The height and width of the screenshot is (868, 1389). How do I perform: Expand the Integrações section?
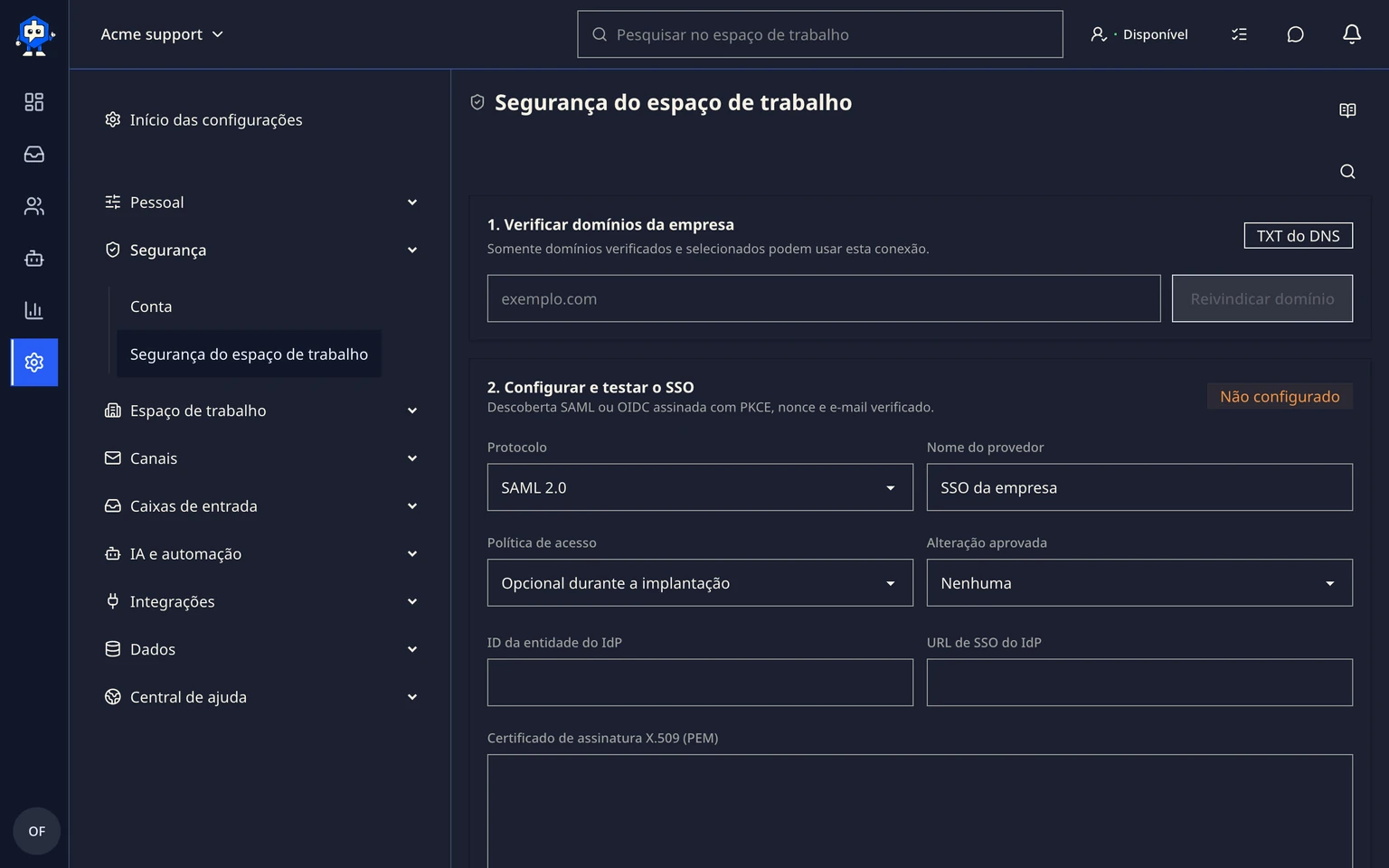[260, 602]
